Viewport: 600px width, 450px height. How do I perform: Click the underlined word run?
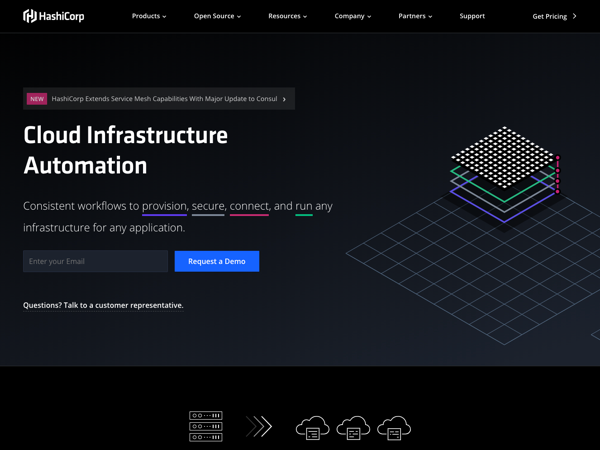[x=304, y=206]
